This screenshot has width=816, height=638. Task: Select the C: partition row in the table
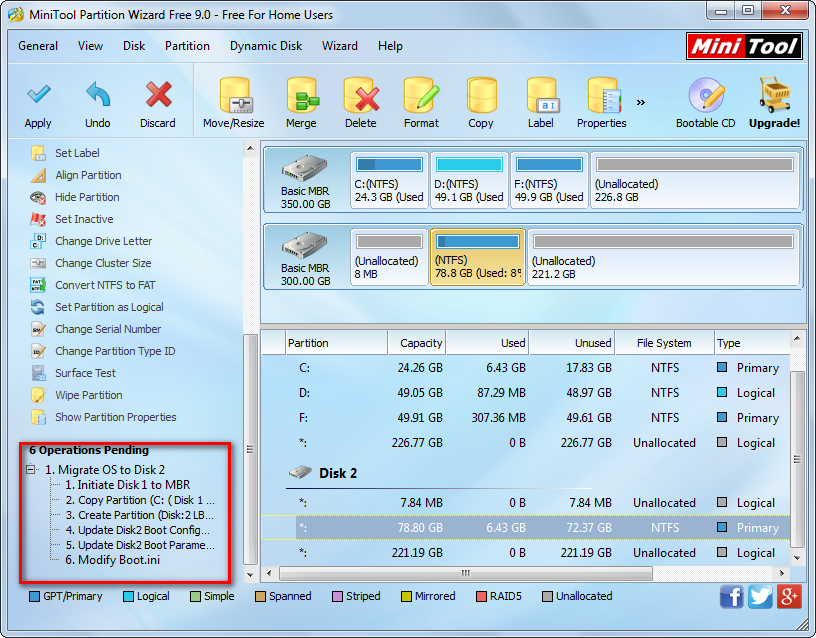click(x=526, y=368)
